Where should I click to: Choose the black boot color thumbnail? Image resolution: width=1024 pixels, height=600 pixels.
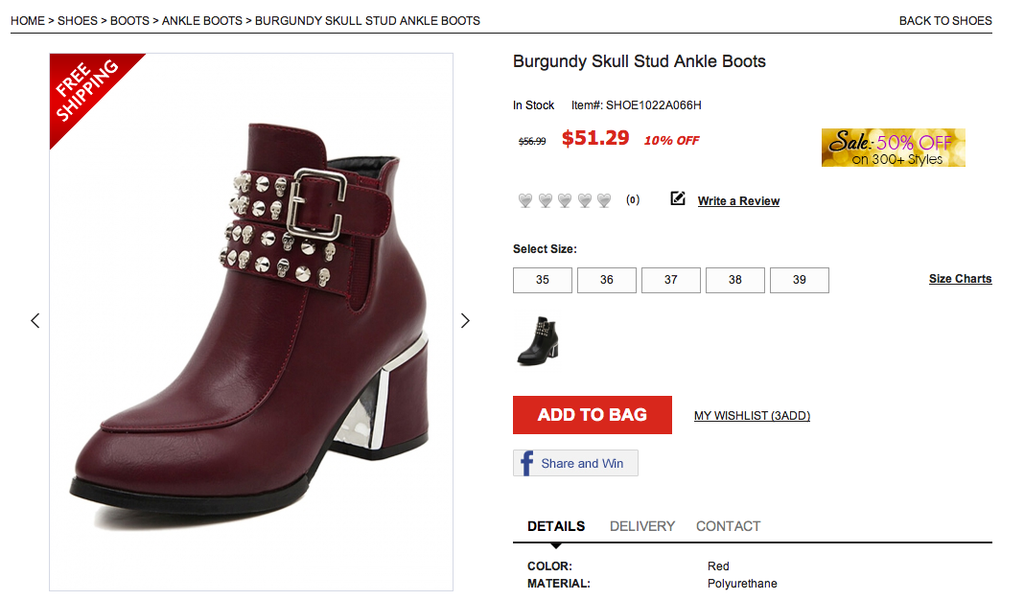tap(538, 340)
